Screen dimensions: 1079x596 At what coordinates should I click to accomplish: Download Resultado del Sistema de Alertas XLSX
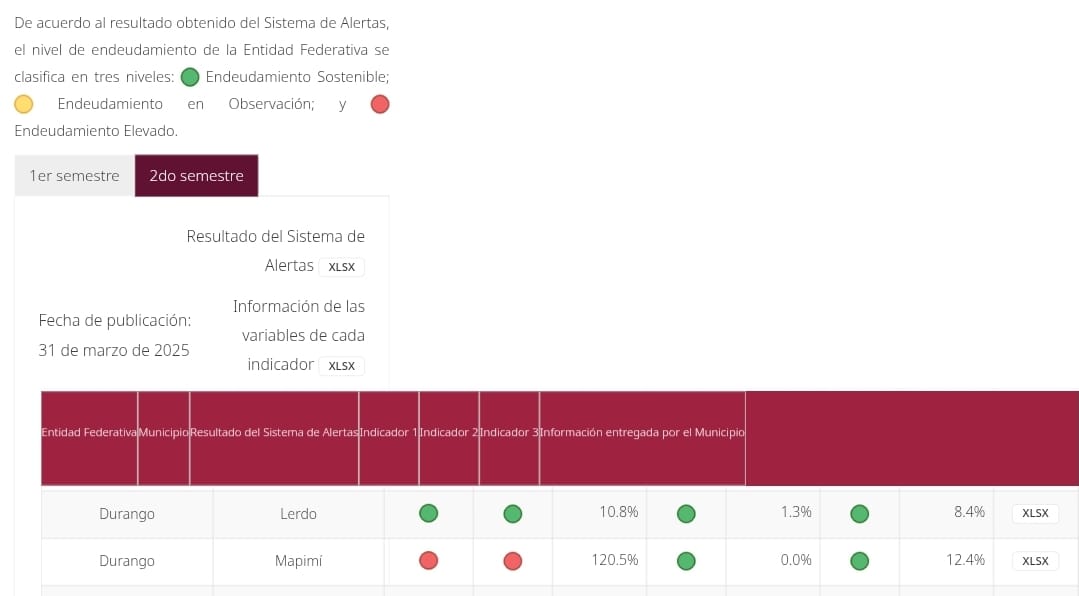tap(341, 267)
